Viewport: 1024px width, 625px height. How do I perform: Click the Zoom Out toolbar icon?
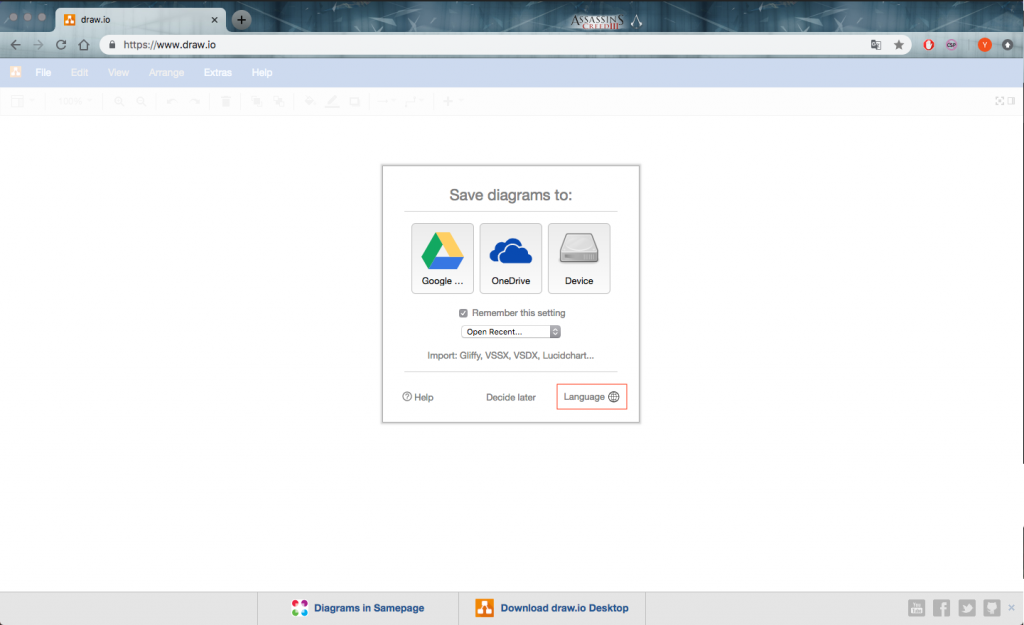(x=141, y=101)
